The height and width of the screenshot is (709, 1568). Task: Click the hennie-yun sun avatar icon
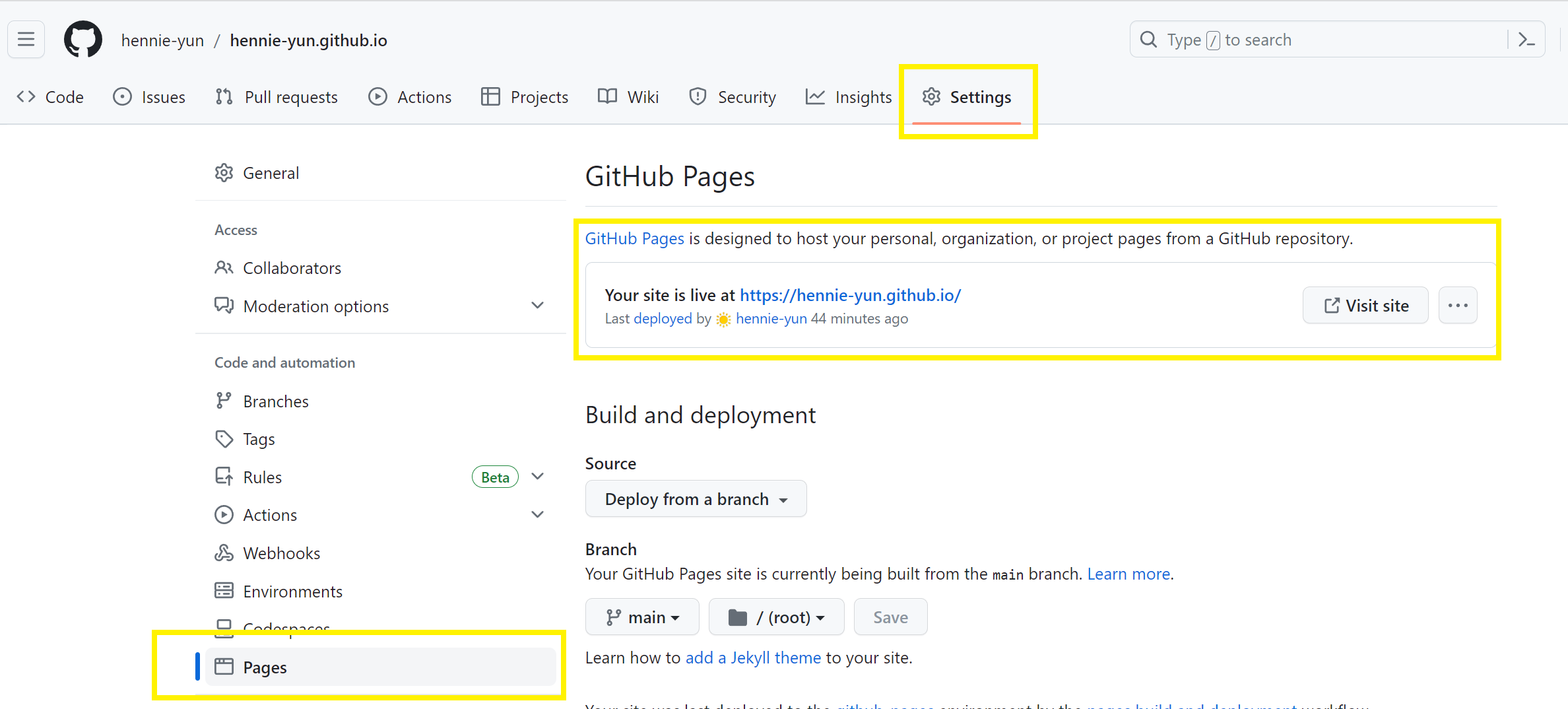click(x=724, y=320)
